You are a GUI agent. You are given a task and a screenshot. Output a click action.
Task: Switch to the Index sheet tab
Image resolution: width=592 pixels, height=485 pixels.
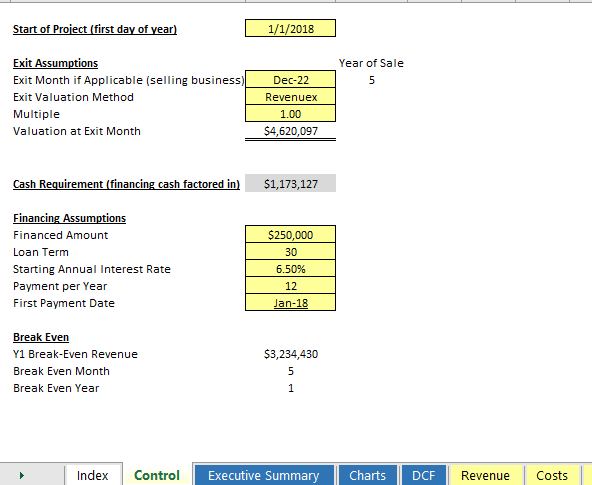(92, 475)
